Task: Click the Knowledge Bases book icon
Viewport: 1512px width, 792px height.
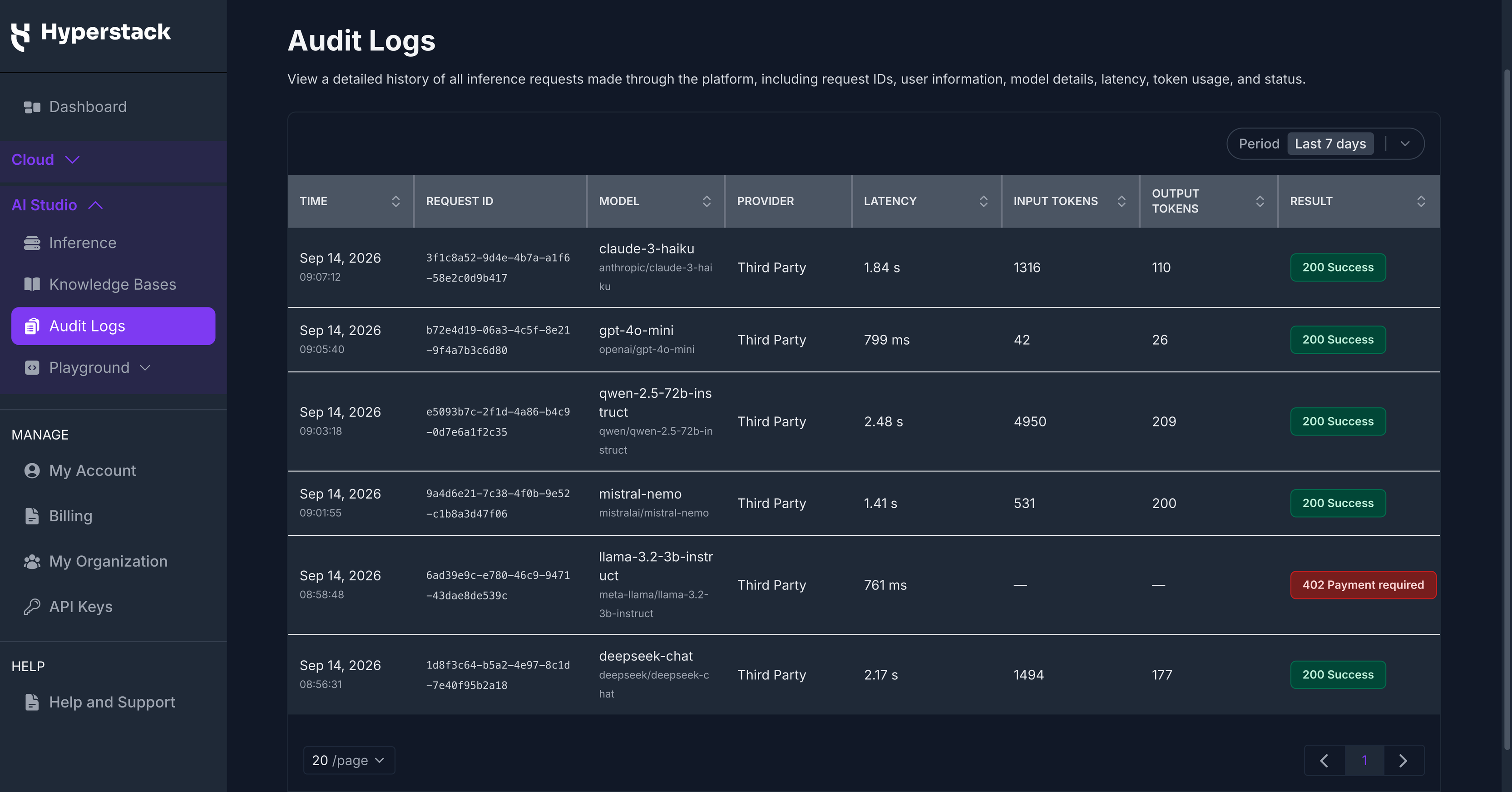Action: (32, 284)
